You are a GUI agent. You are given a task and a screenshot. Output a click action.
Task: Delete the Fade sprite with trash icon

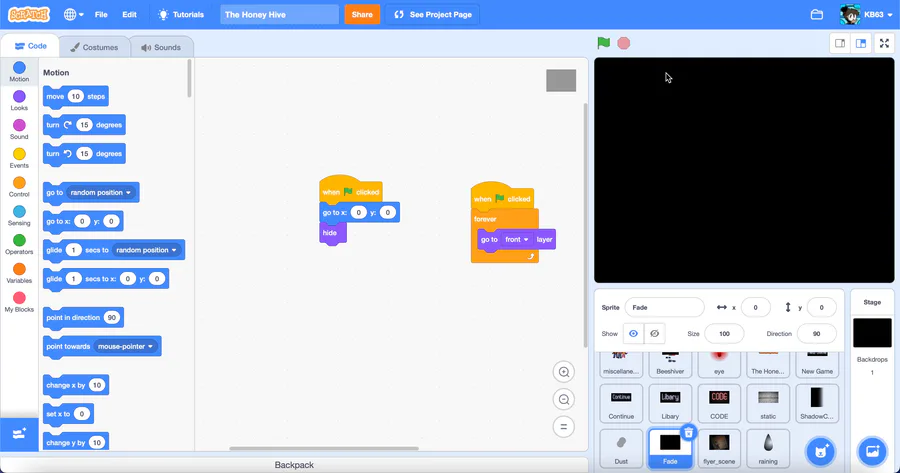(689, 432)
